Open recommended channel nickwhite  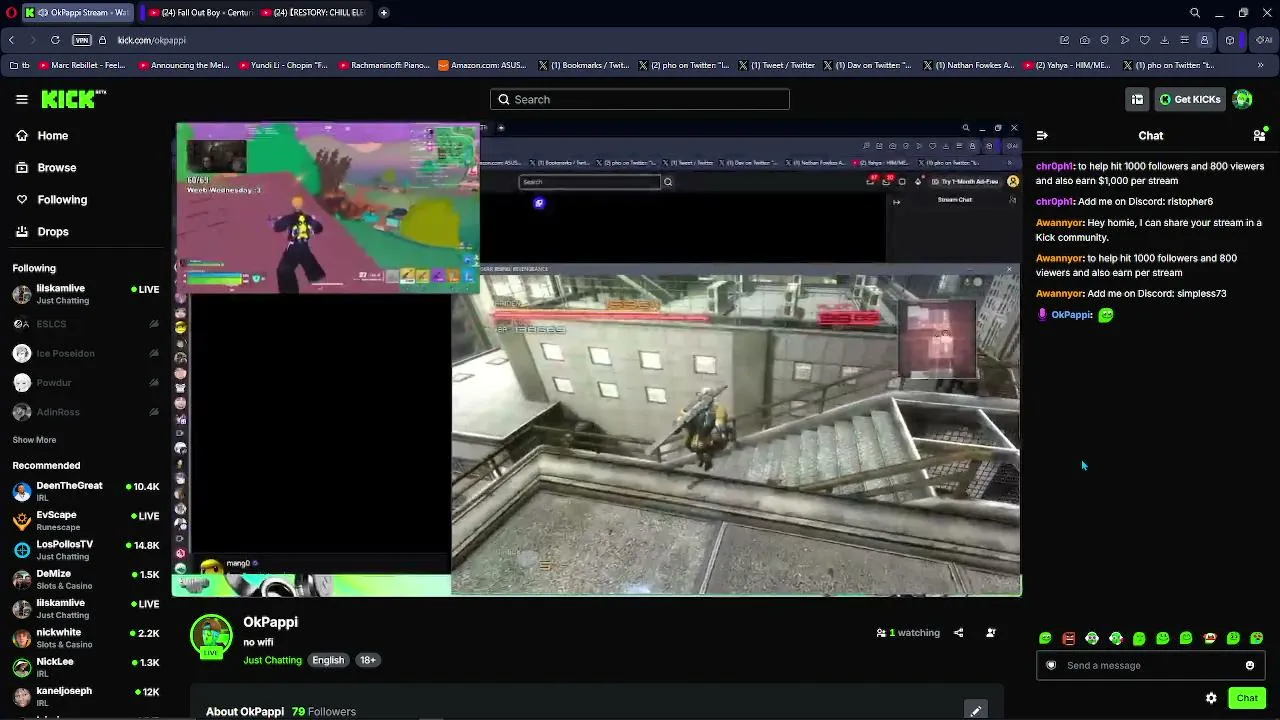87,637
